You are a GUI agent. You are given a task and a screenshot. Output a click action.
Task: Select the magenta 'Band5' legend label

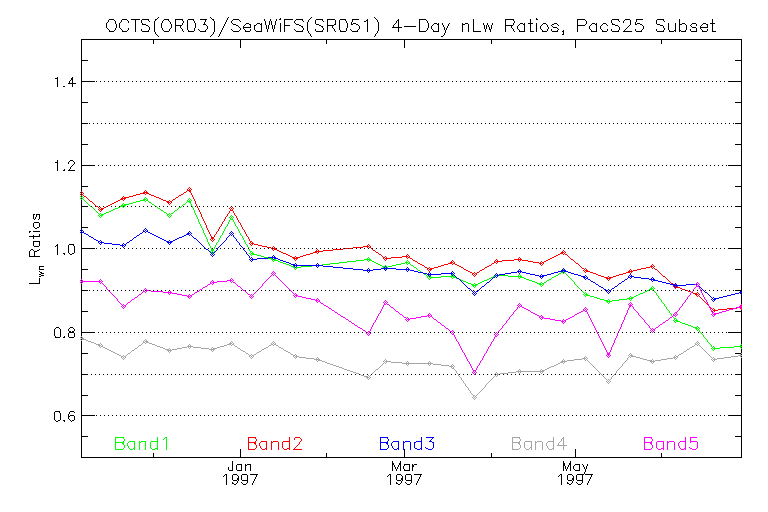[x=671, y=444]
